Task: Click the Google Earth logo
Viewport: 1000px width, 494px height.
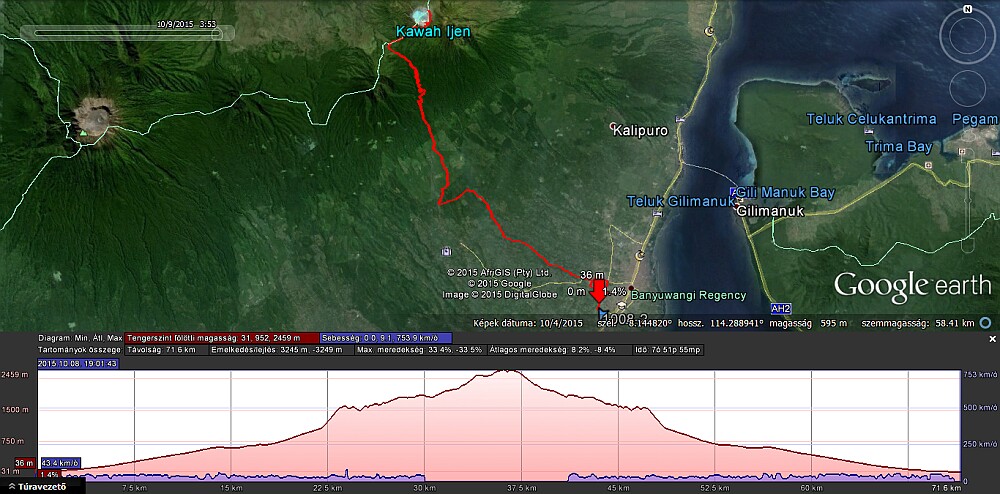Action: 912,286
